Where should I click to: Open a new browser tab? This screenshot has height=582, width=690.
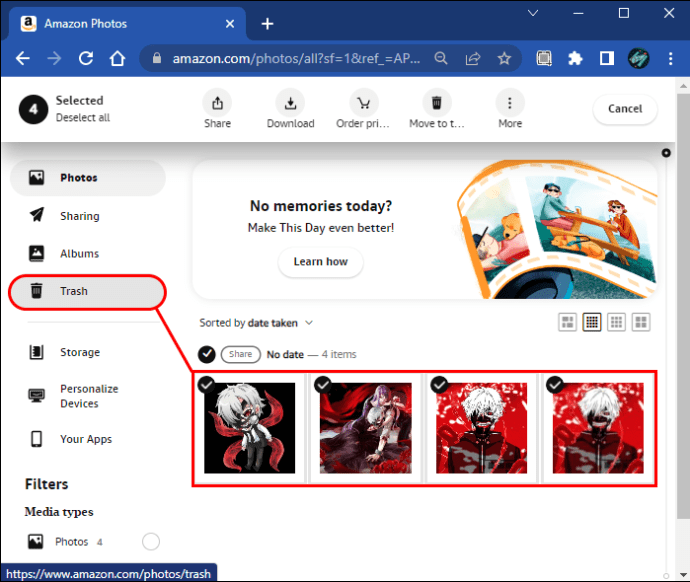267,24
